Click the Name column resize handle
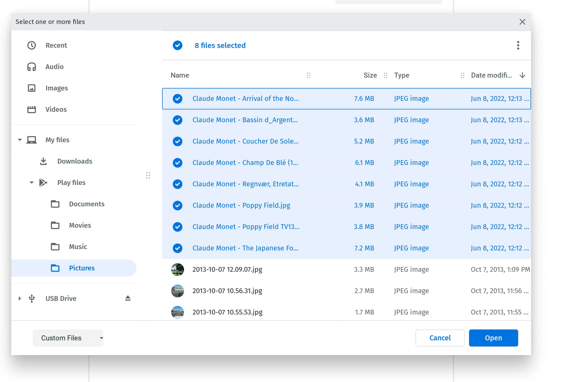This screenshot has height=382, width=588. 309,75
